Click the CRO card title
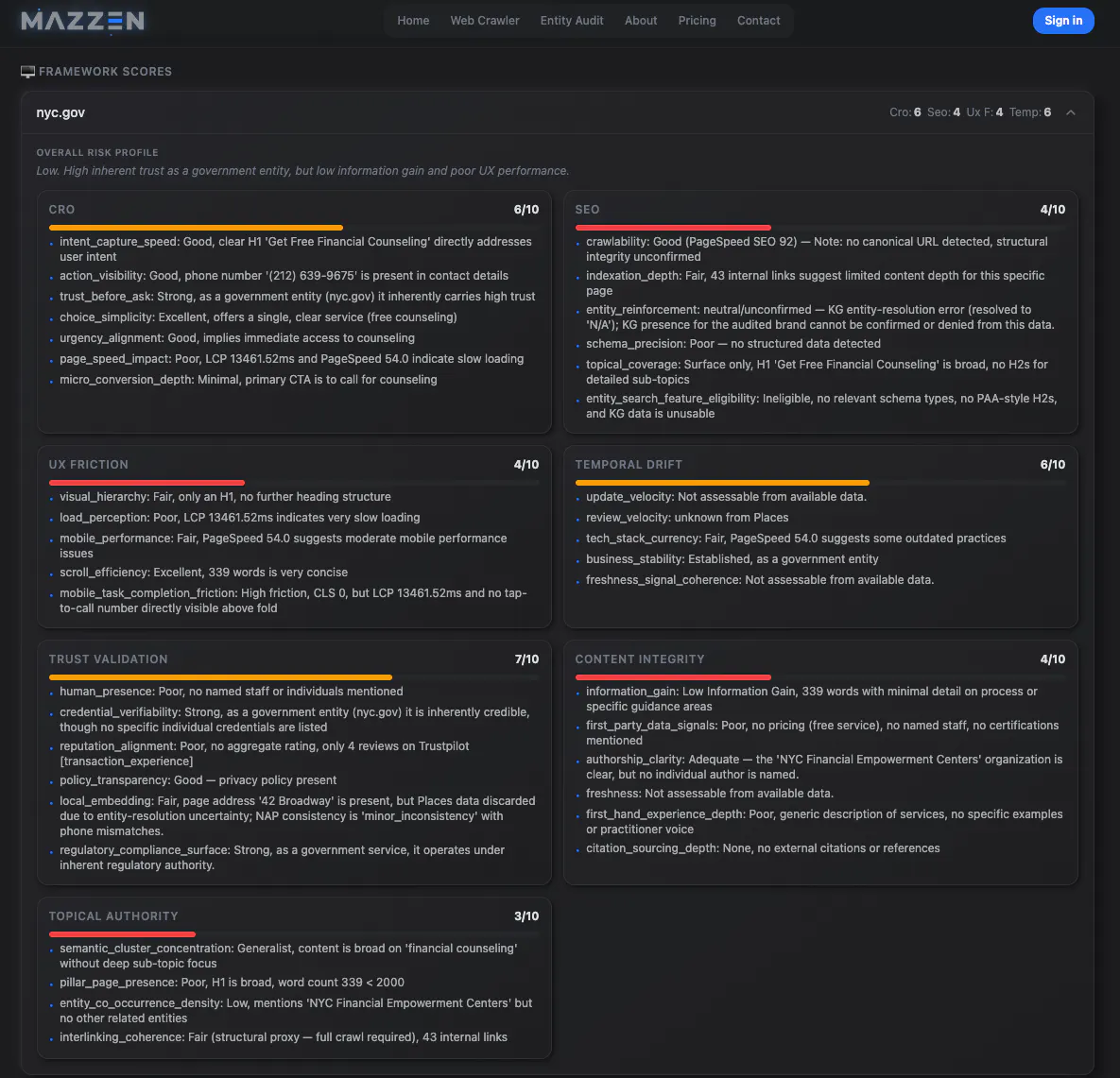The image size is (1120, 1078). 61,210
